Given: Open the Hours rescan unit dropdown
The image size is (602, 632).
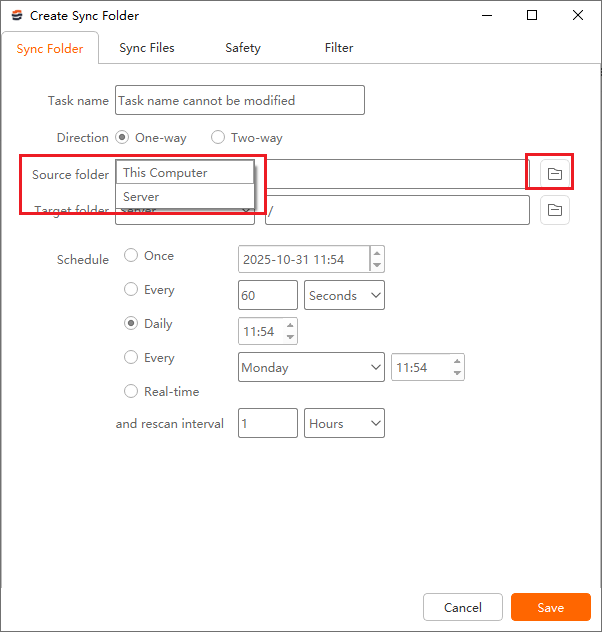Looking at the screenshot, I should point(344,423).
